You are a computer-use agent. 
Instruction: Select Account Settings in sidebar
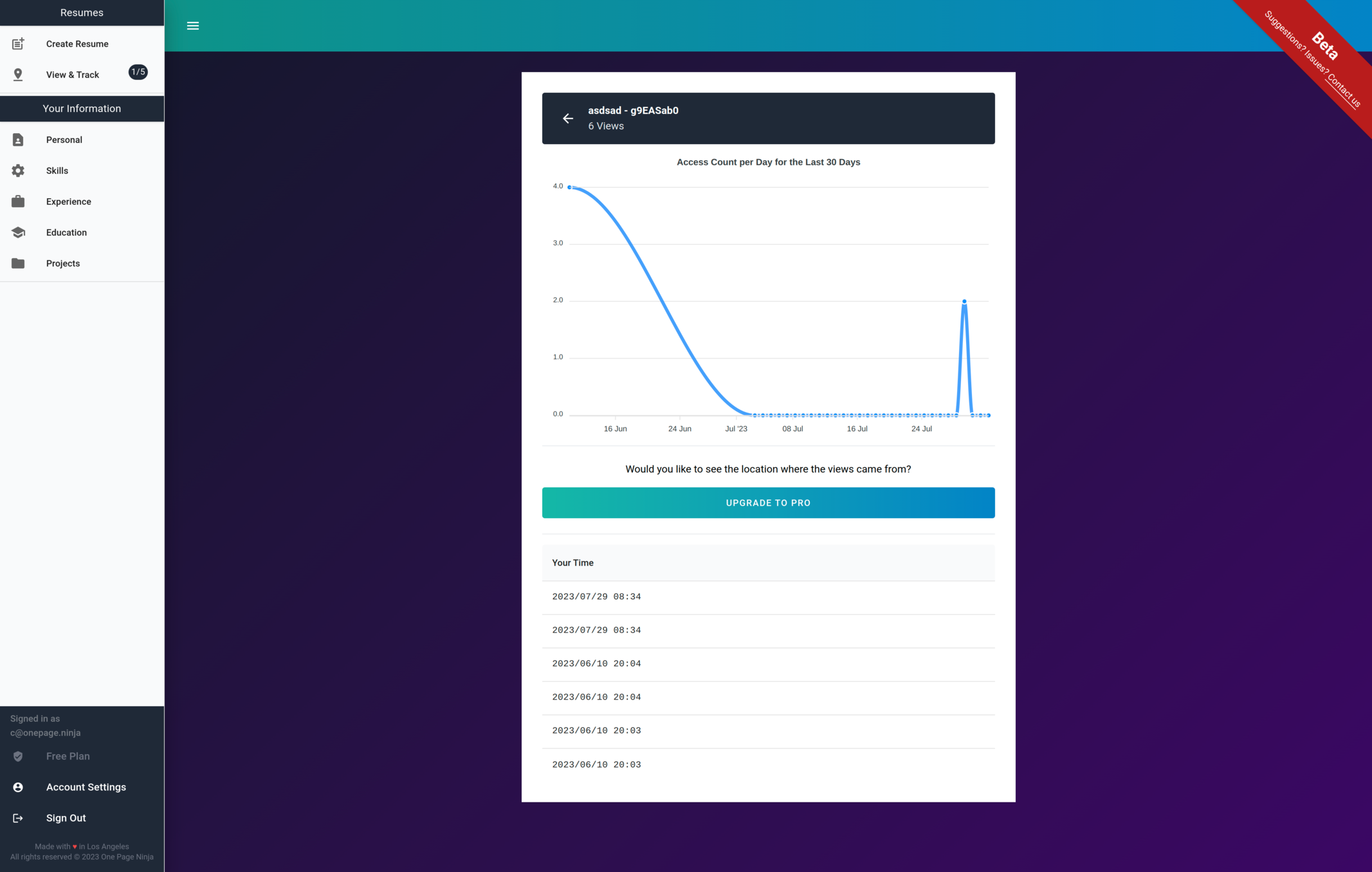point(86,787)
